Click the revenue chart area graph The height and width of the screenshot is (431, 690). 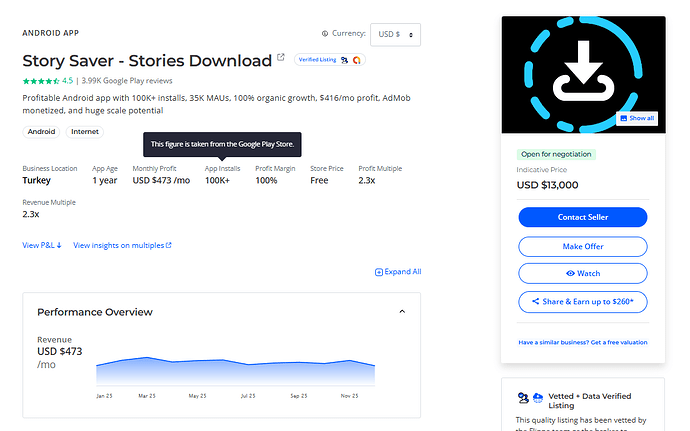click(x=235, y=371)
